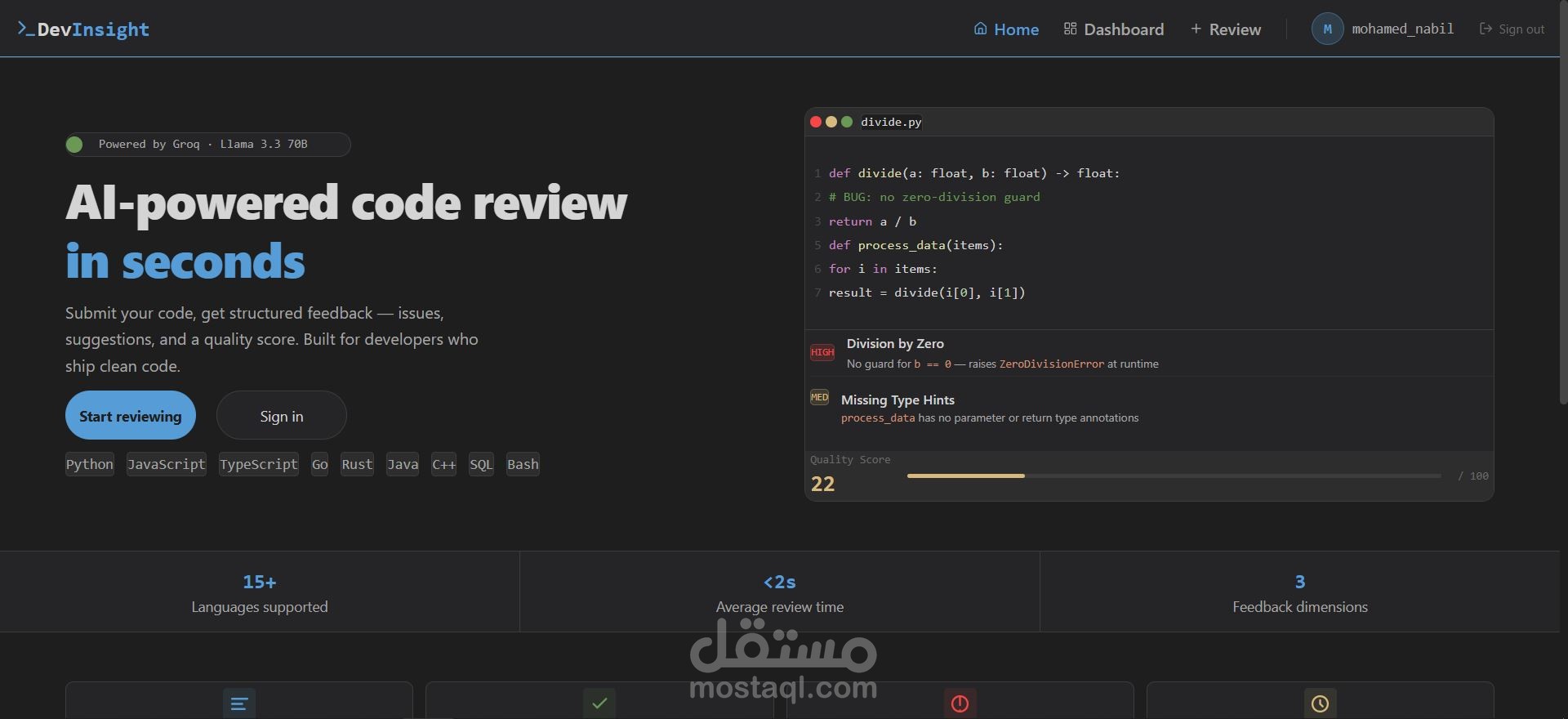
Task: Click the Start reviewing button
Action: coord(131,415)
